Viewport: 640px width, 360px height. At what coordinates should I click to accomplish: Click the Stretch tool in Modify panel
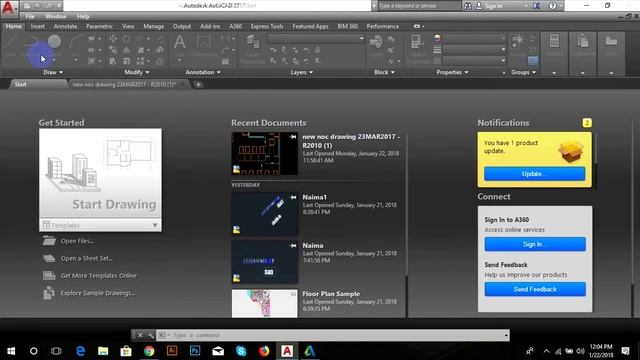pos(113,61)
